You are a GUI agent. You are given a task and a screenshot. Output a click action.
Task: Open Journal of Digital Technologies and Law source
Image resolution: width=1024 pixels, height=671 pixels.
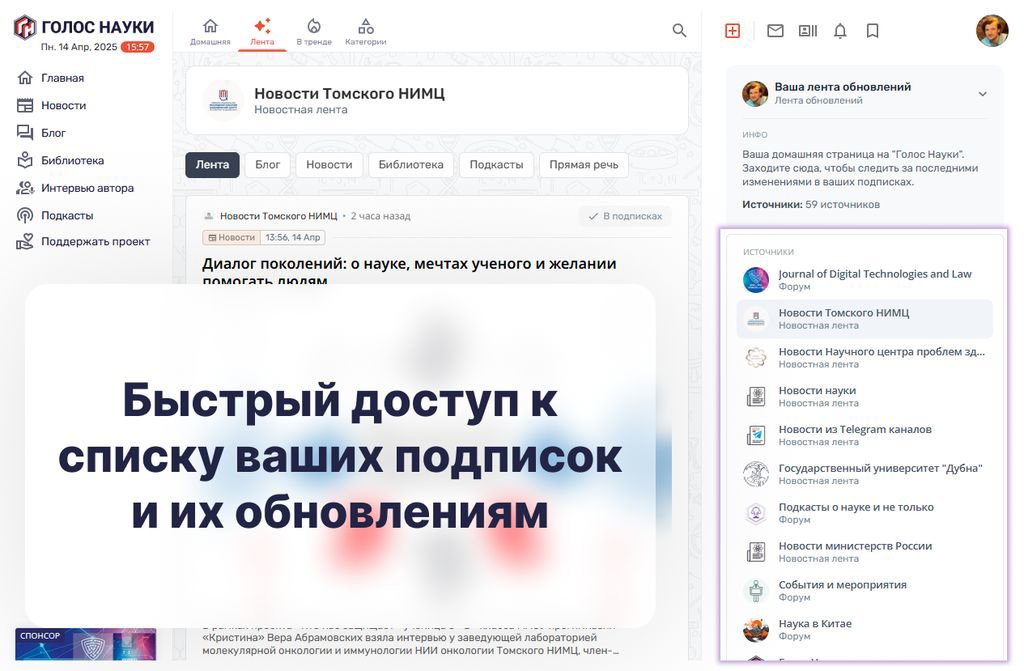[865, 280]
